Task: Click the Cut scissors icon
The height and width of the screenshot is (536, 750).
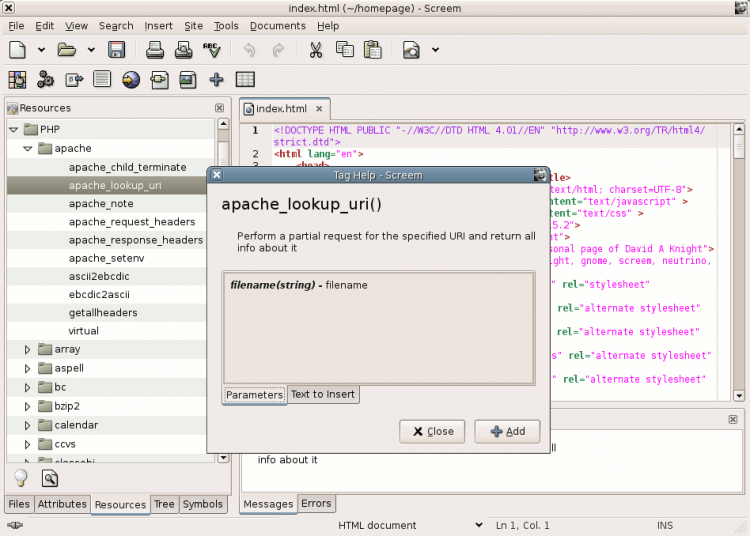Action: pyautogui.click(x=315, y=49)
